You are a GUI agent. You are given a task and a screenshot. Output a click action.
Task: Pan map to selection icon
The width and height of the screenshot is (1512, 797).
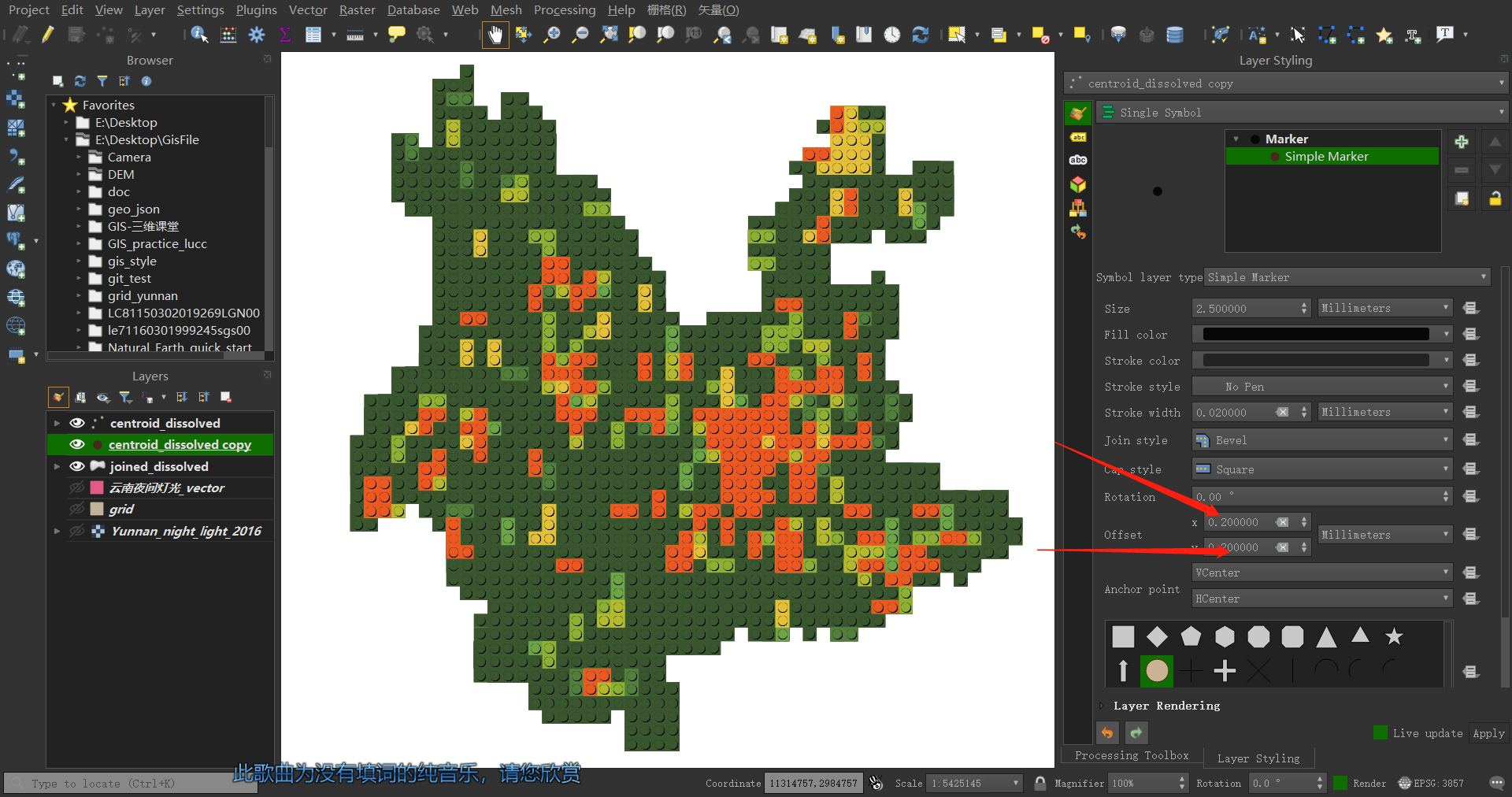(x=524, y=35)
